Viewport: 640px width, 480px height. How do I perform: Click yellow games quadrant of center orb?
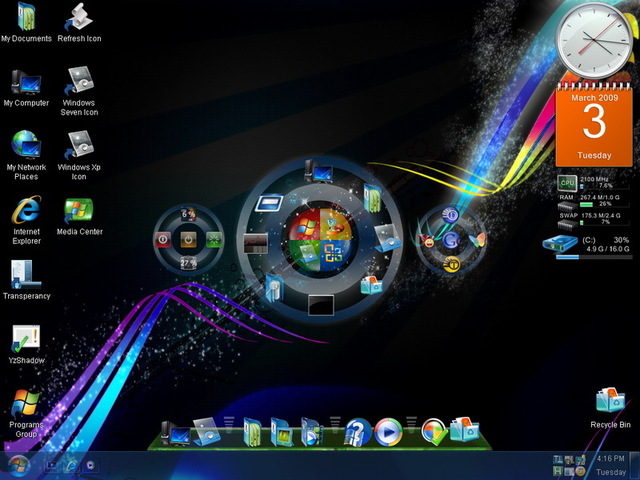pyautogui.click(x=336, y=225)
